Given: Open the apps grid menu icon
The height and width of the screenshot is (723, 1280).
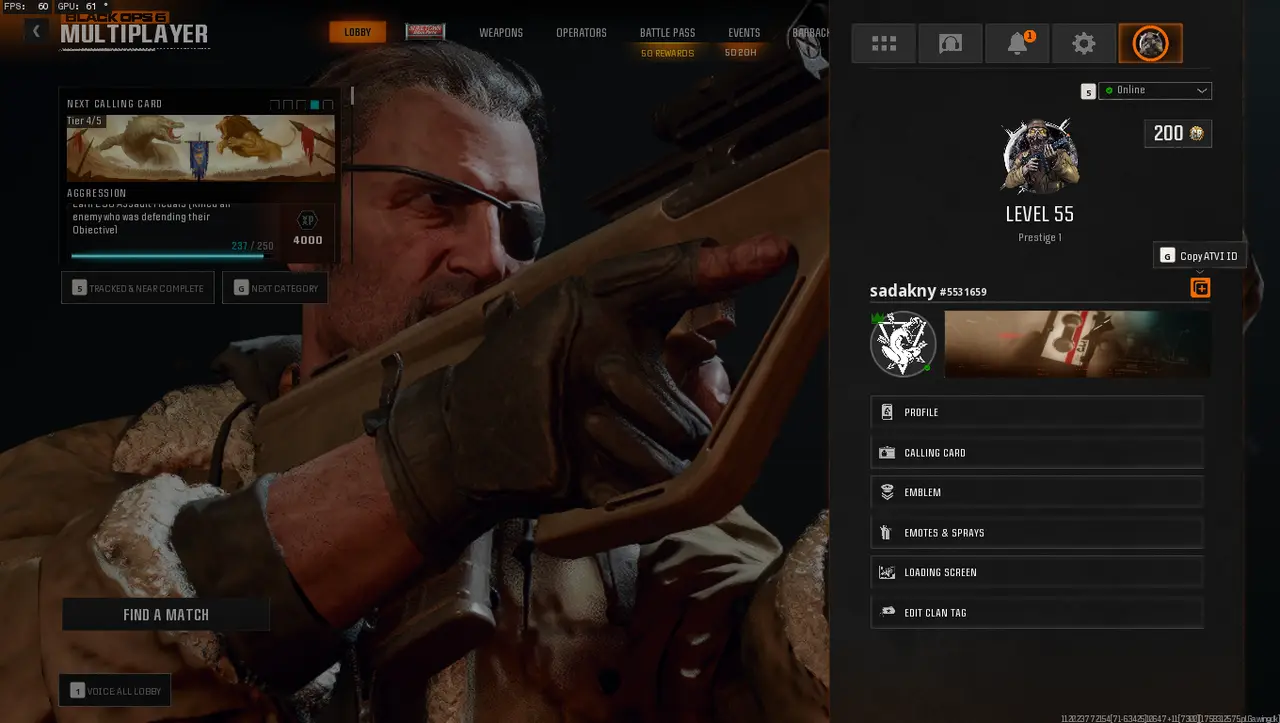Looking at the screenshot, I should point(883,44).
